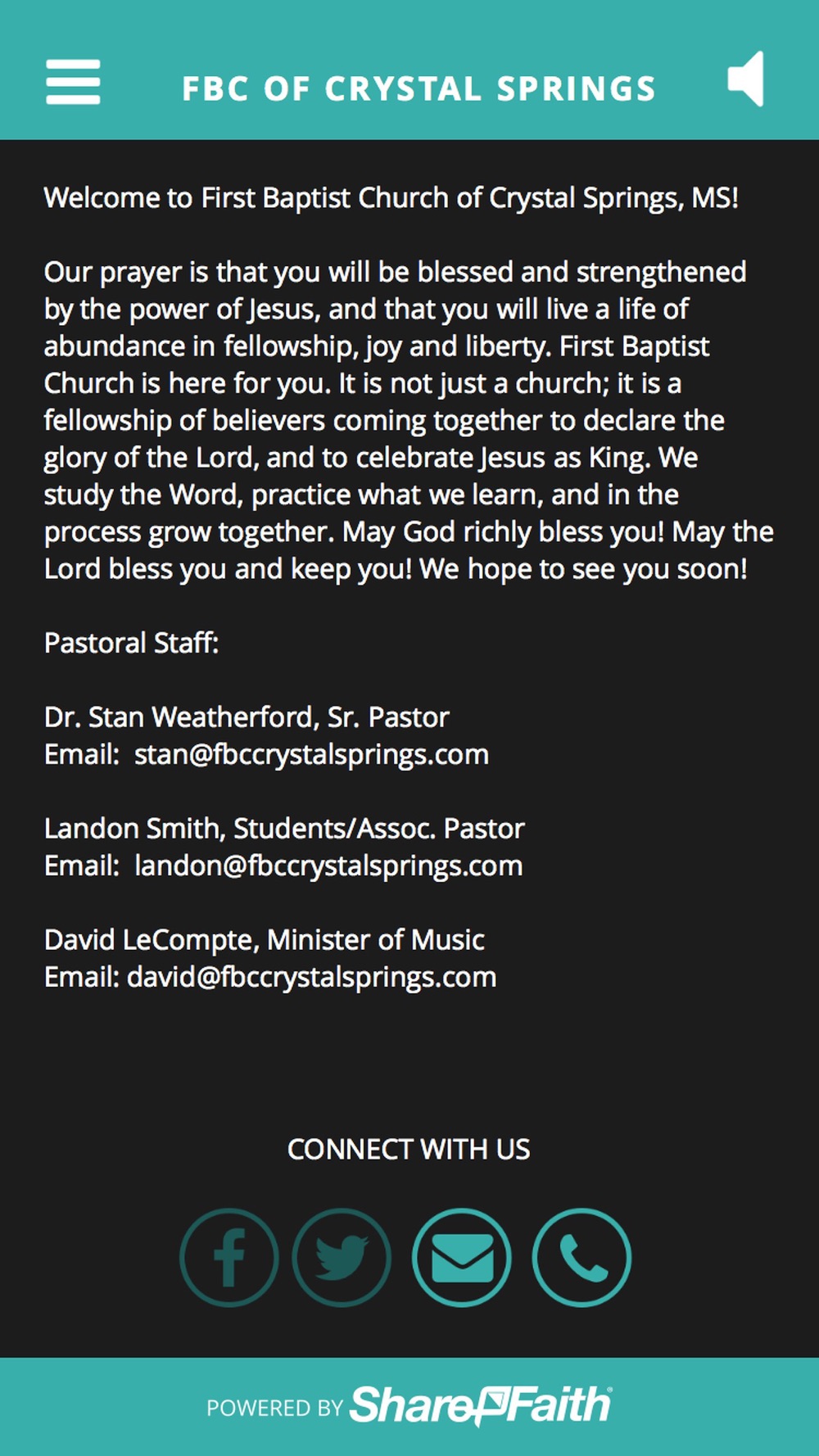819x1456 pixels.
Task: Click David LeCompte, Minister of Music line
Action: pos(265,940)
